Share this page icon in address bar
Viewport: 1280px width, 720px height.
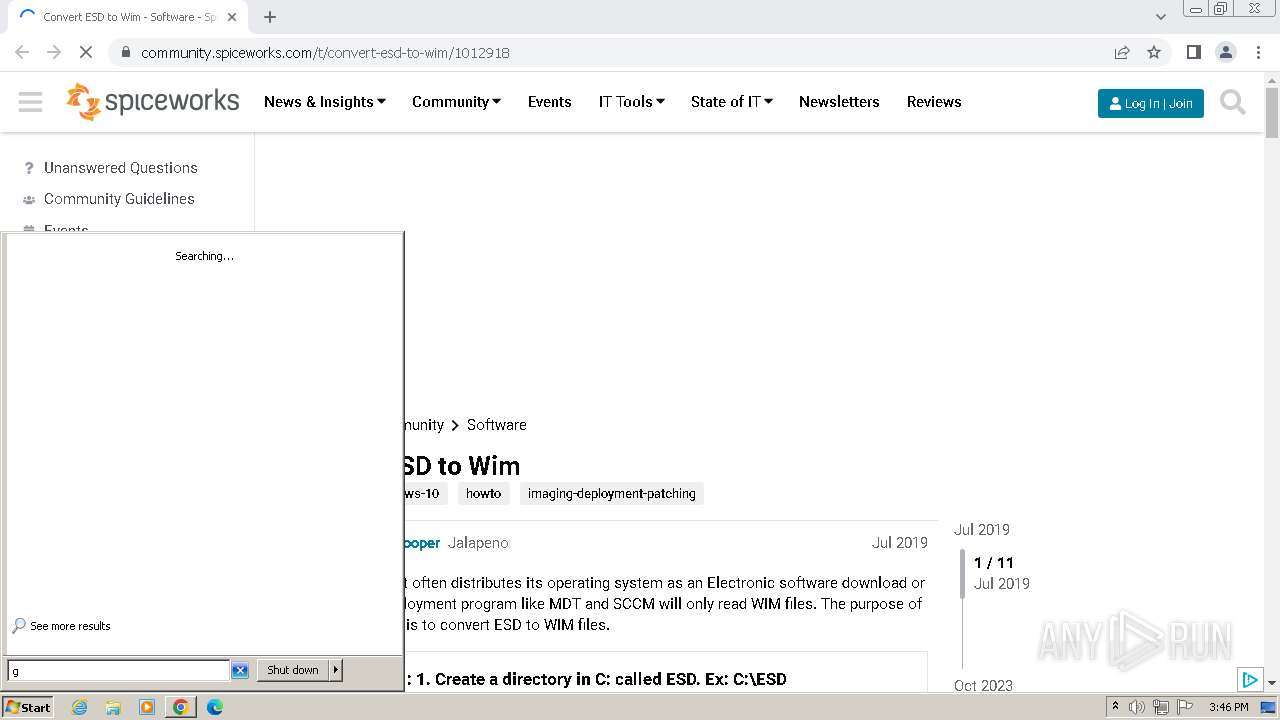click(x=1122, y=52)
